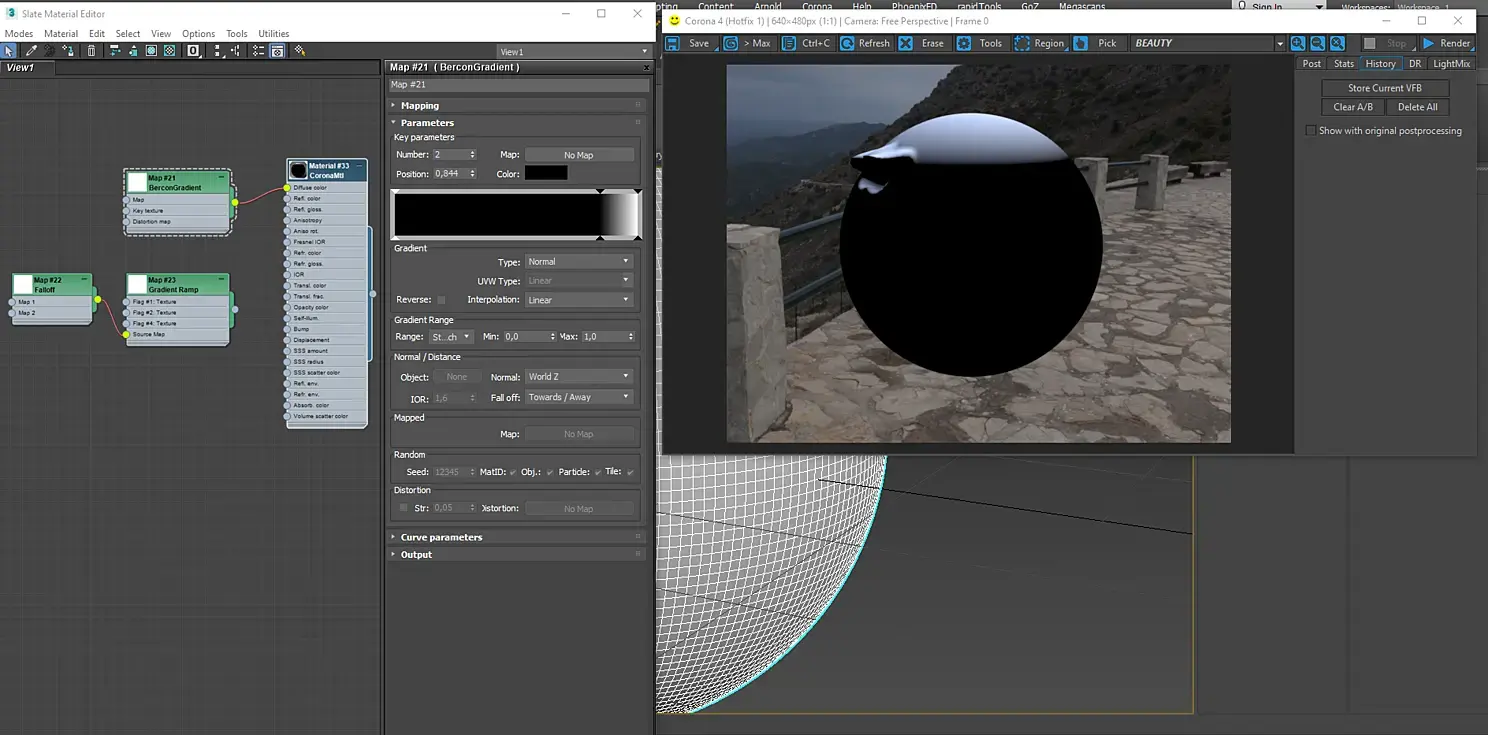The height and width of the screenshot is (735, 1488).
Task: Toggle the Distortion enable checkbox
Action: pos(404,508)
